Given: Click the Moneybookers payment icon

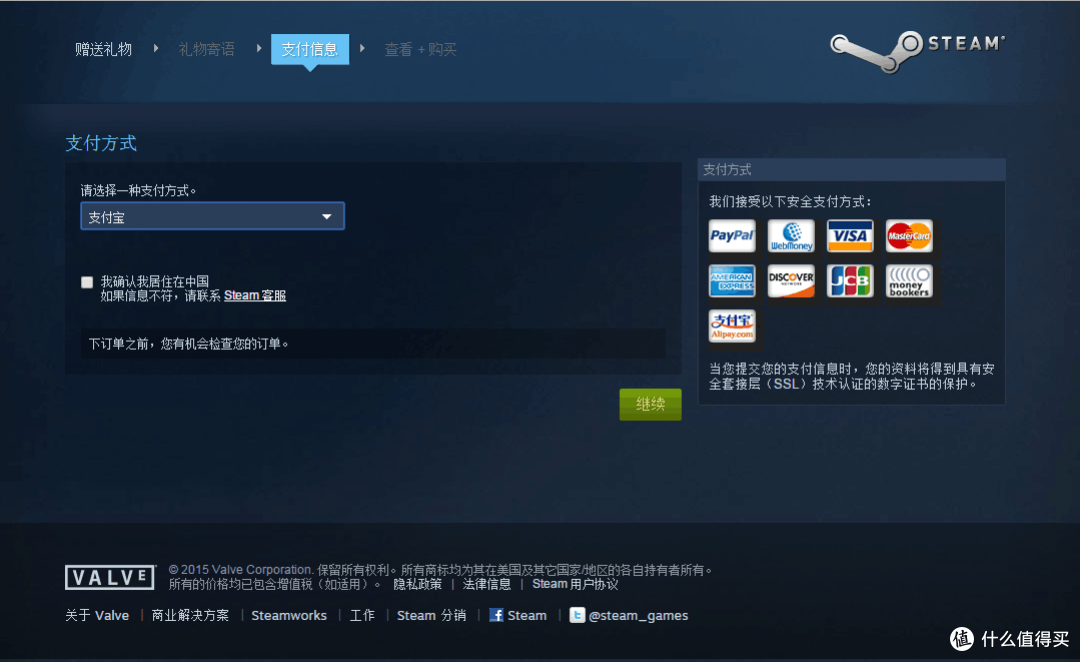Looking at the screenshot, I should point(909,281).
